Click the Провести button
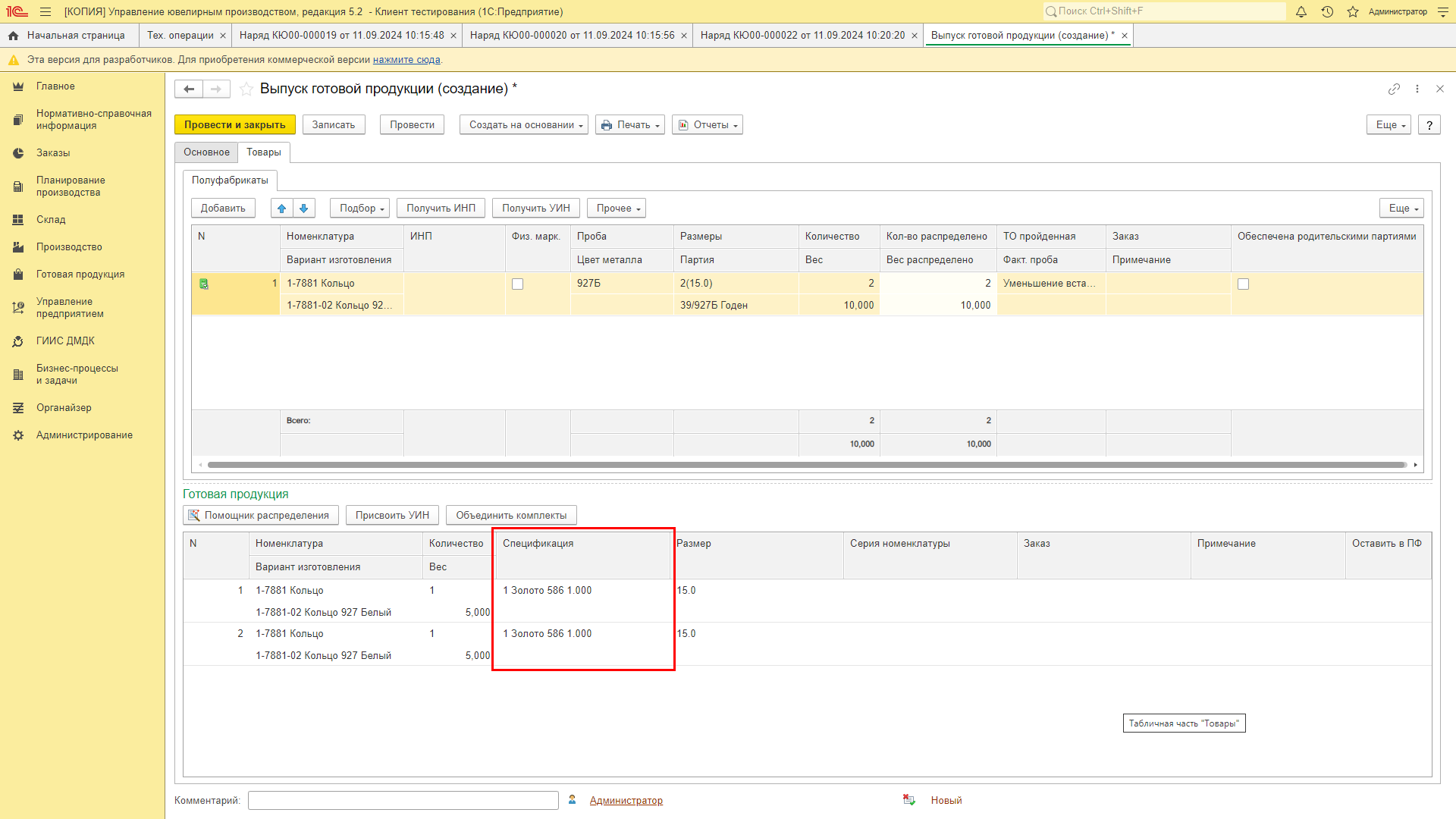 (413, 125)
